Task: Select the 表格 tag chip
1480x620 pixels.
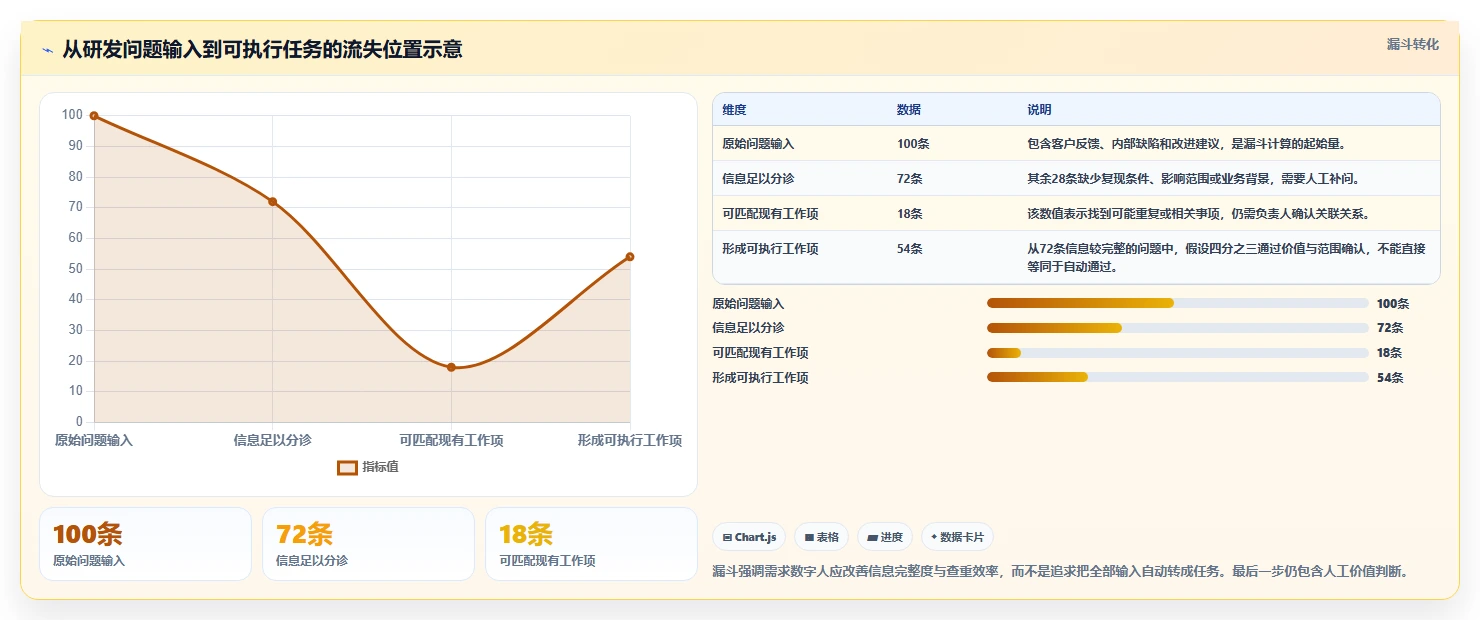Action: (821, 537)
